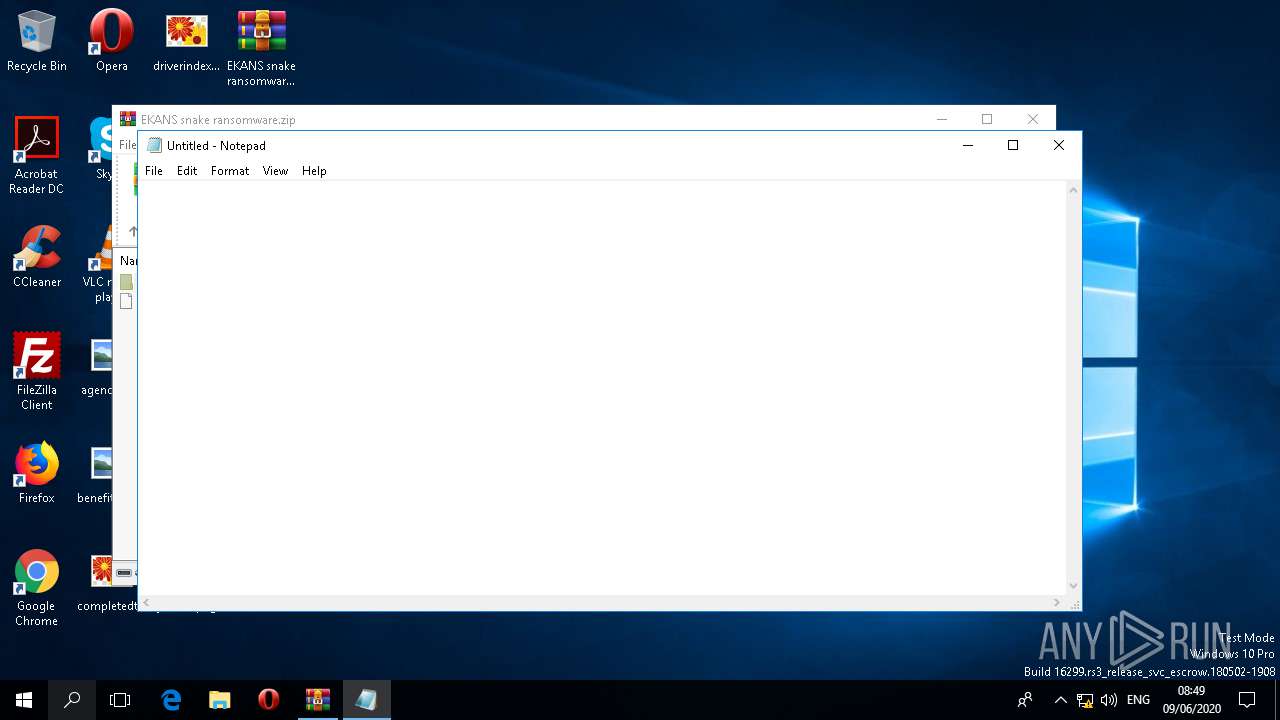Open Acrobat Reader DC shortcut
The width and height of the screenshot is (1280, 720).
(37, 156)
